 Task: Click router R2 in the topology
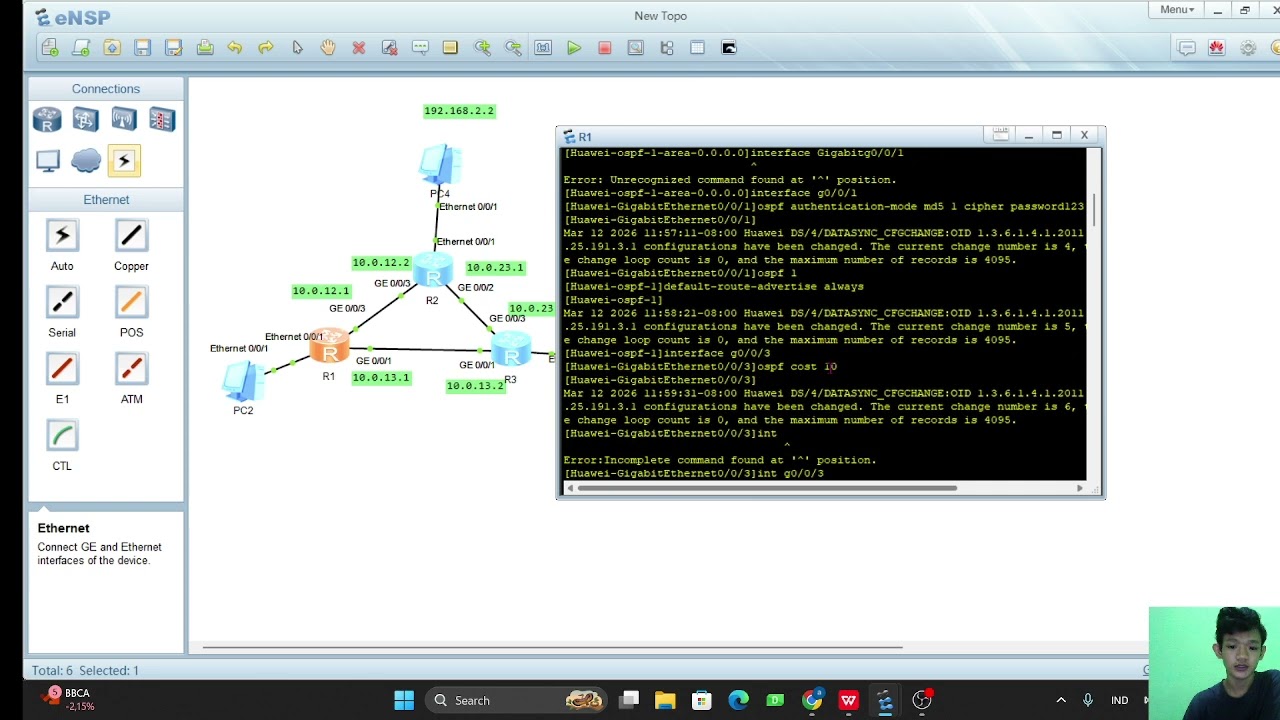tap(432, 271)
